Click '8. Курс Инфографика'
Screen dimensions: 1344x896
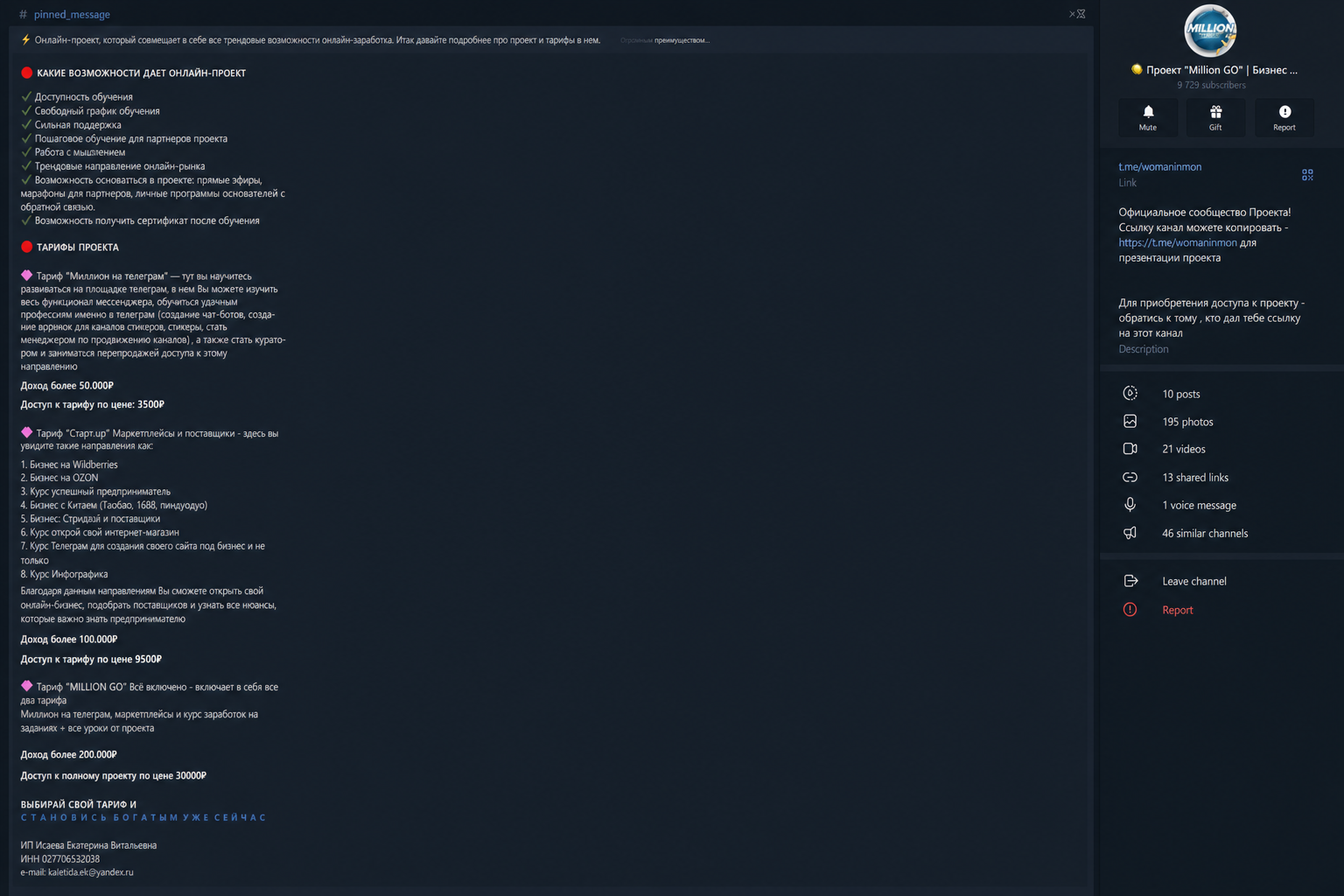click(x=64, y=574)
